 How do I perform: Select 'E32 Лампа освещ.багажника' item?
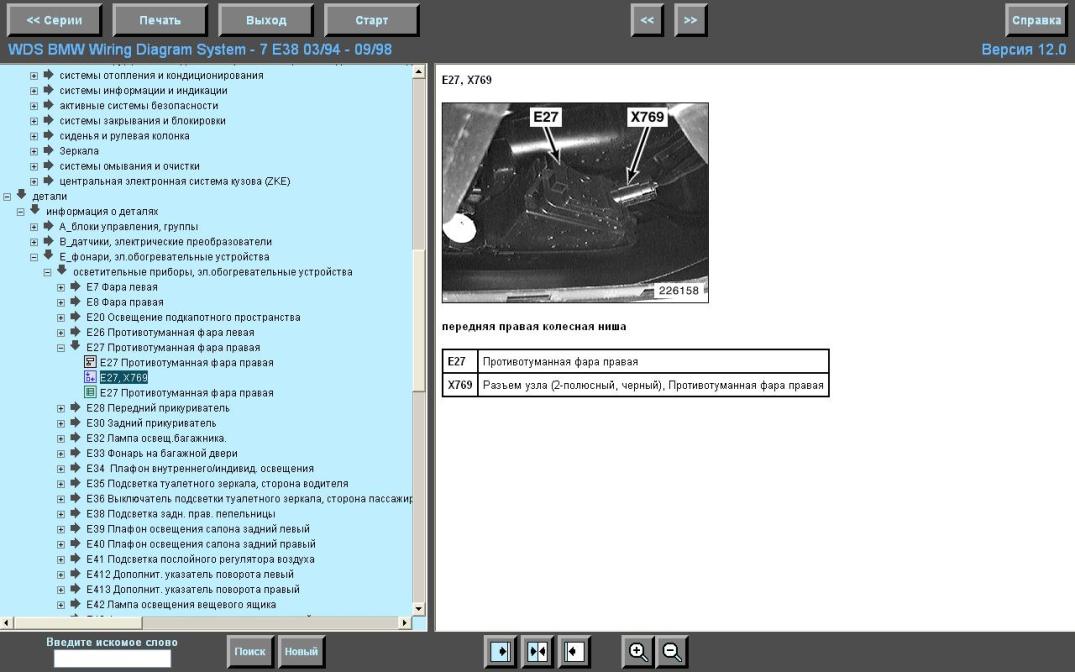[156, 438]
